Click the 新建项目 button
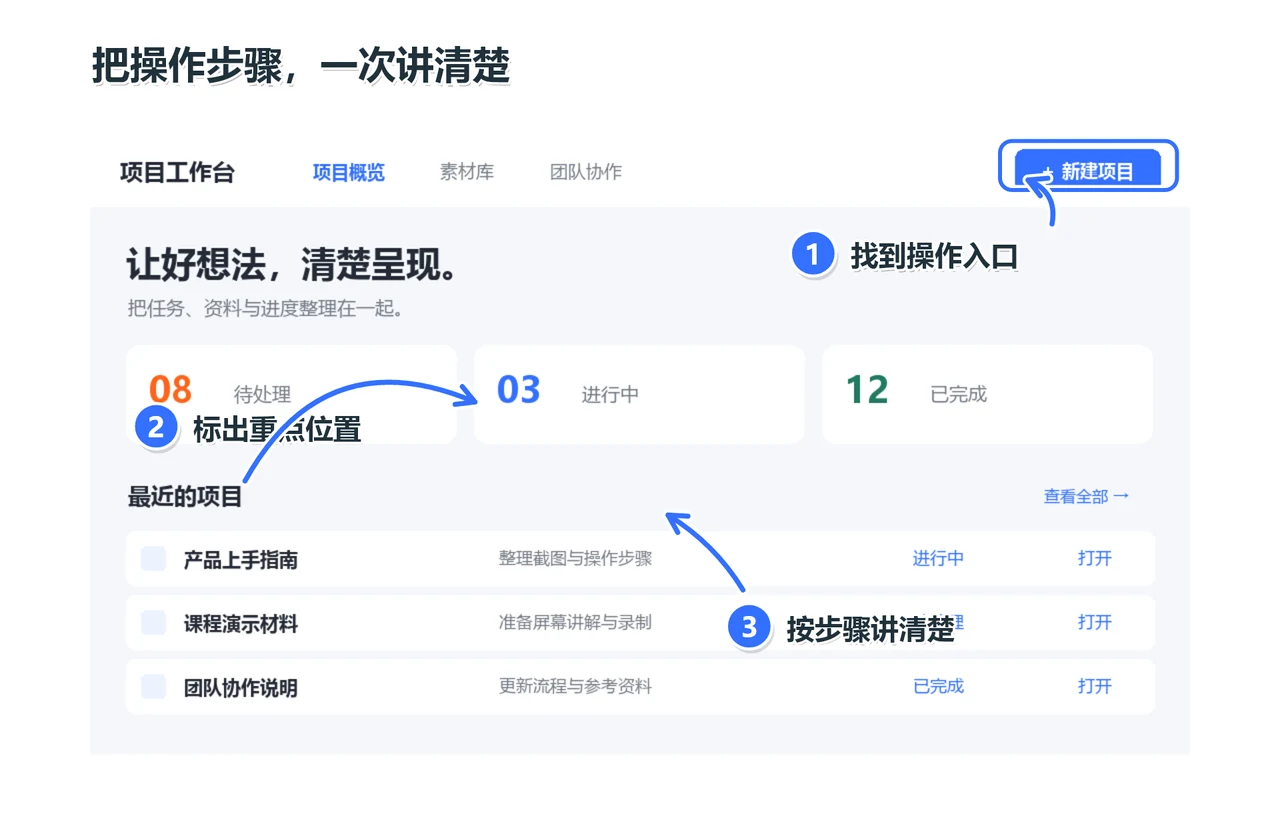The image size is (1280, 820). (x=1088, y=169)
